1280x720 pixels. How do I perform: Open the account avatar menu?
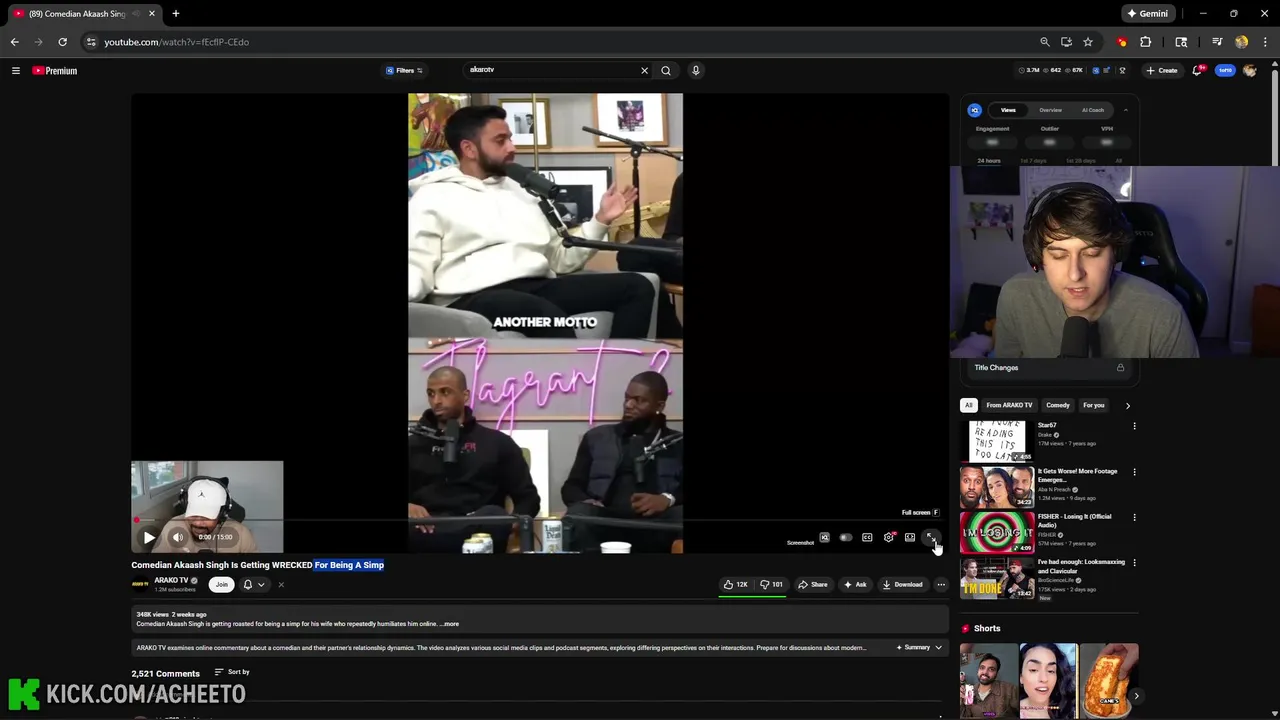tap(1249, 70)
